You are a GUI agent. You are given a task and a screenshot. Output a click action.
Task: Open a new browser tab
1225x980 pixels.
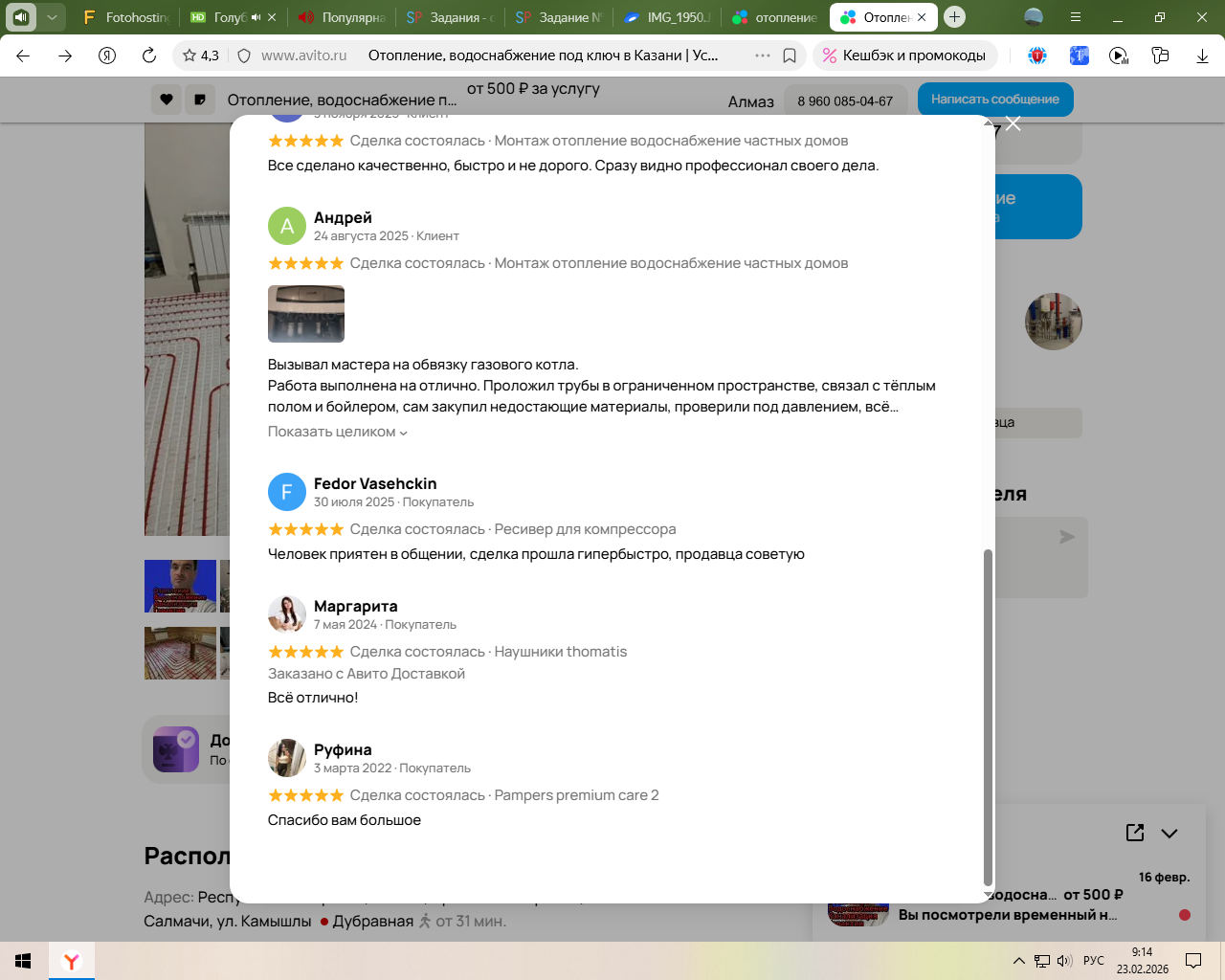[x=954, y=17]
